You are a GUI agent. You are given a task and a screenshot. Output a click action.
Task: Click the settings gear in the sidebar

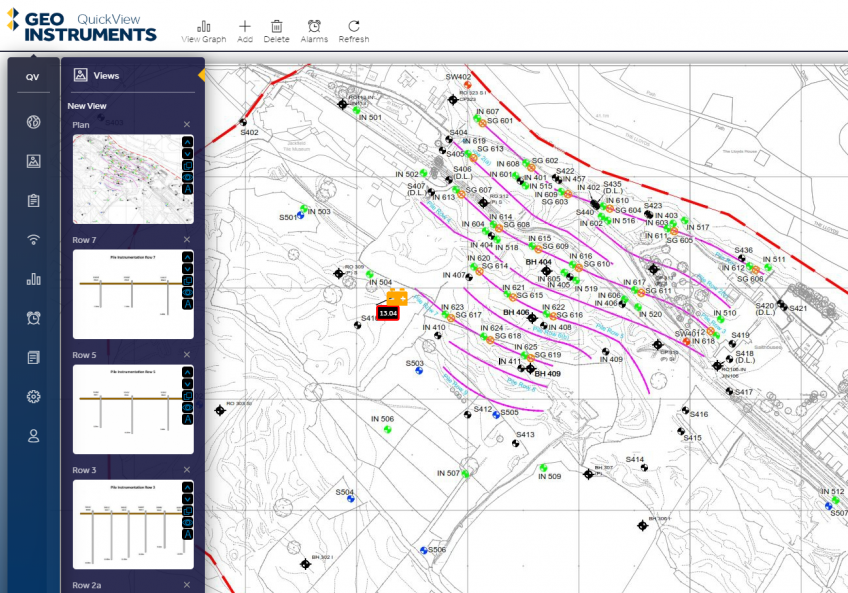coord(34,396)
